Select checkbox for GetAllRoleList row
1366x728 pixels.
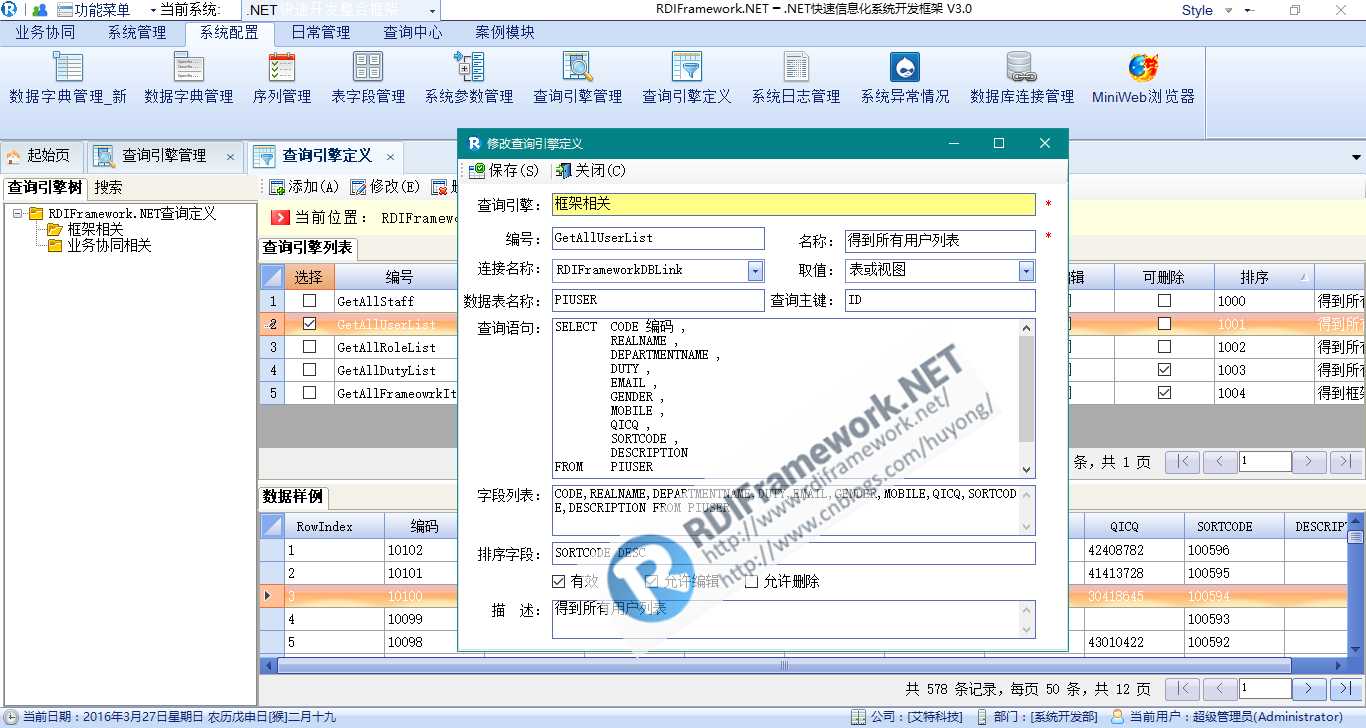coord(309,347)
